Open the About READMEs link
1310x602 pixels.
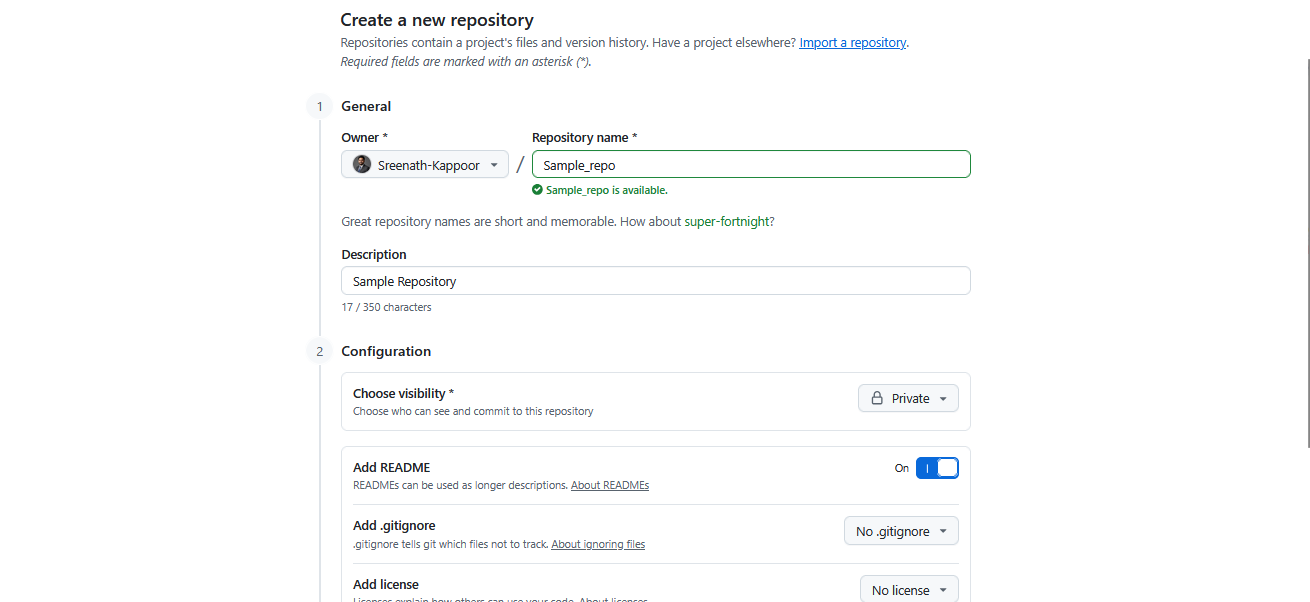[x=610, y=485]
